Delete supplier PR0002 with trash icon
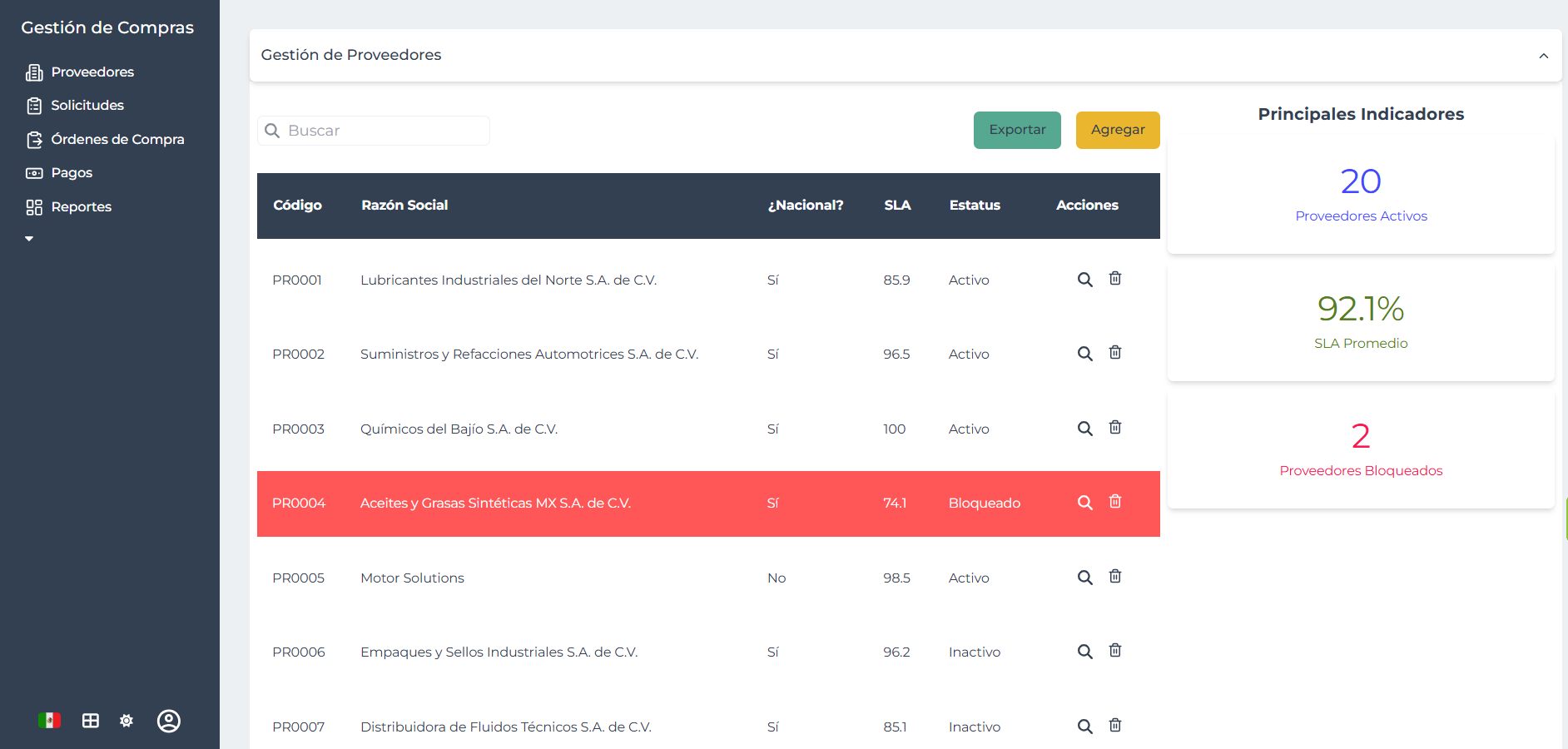The image size is (1568, 749). click(1115, 353)
